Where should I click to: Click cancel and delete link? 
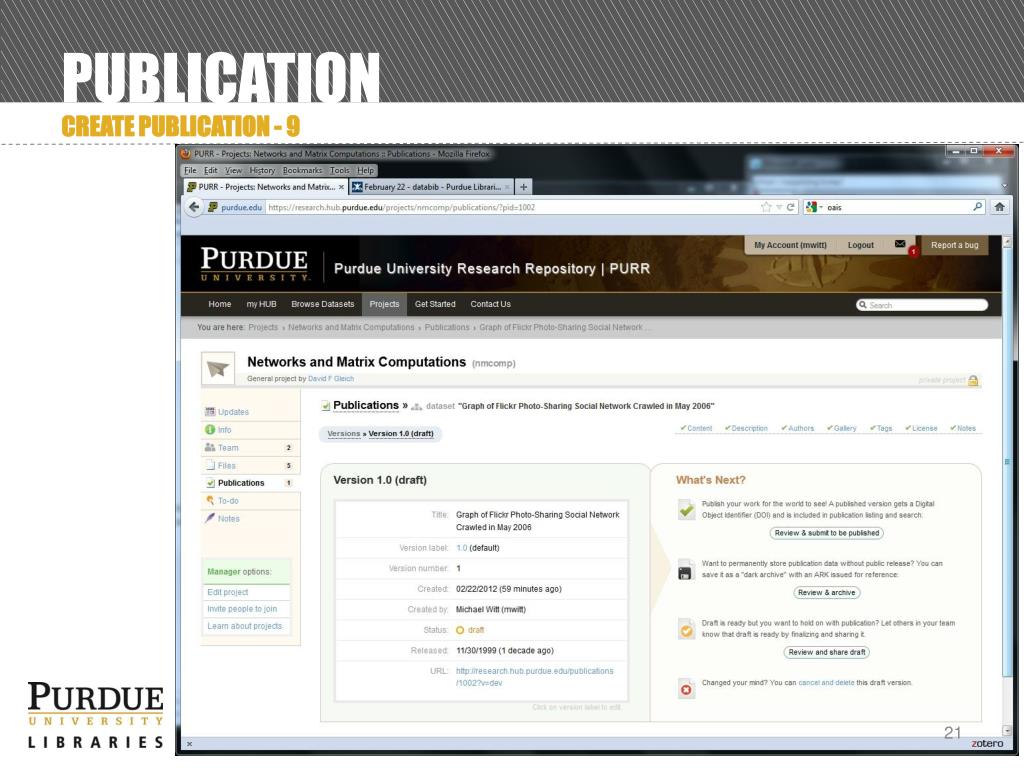click(x=826, y=682)
